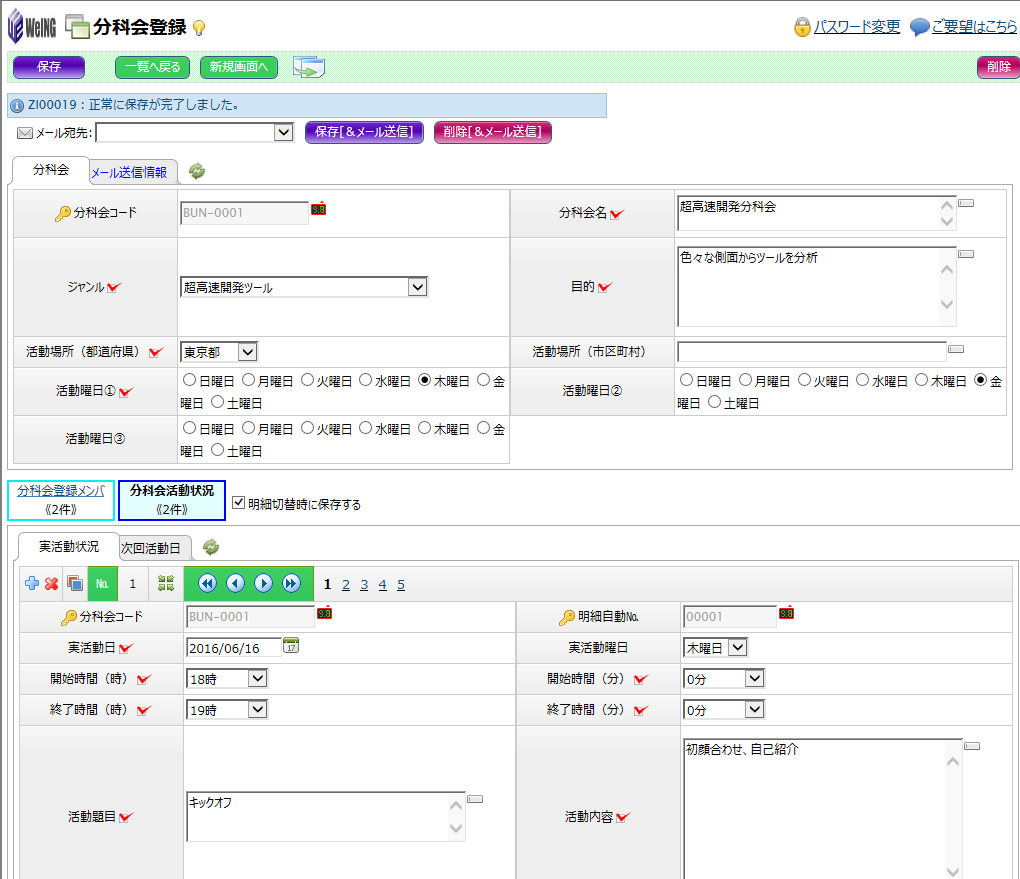Switch to the 次回活動日 tab
Viewport: 1020px width, 879px height.
pyautogui.click(x=150, y=548)
